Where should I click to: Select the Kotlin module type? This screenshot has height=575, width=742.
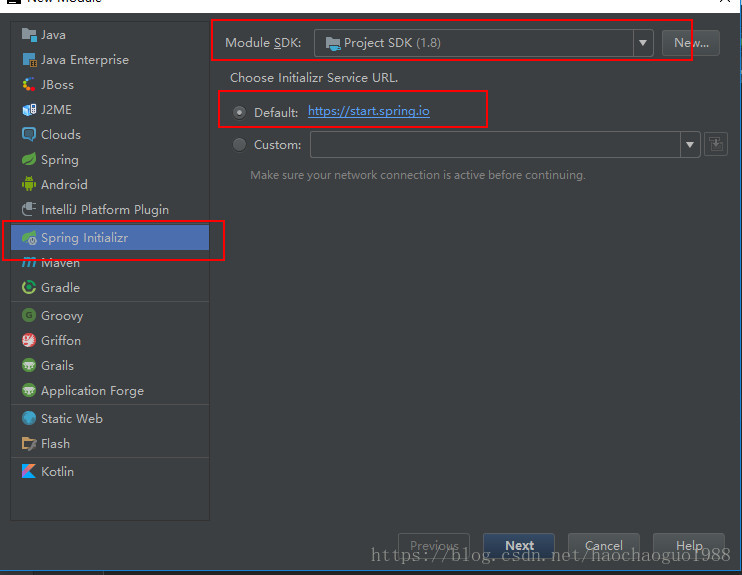point(110,471)
